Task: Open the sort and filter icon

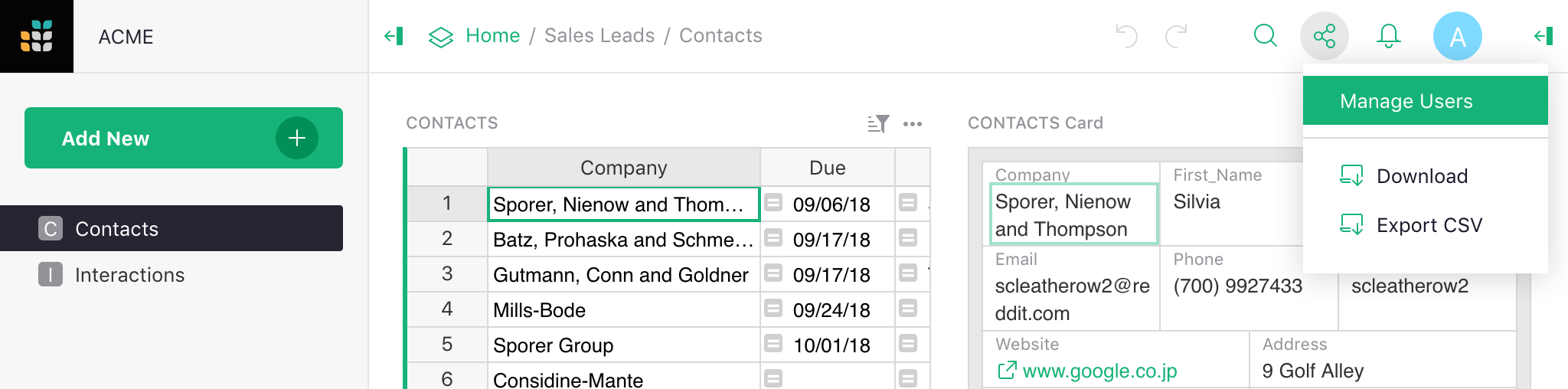Action: pos(878,123)
